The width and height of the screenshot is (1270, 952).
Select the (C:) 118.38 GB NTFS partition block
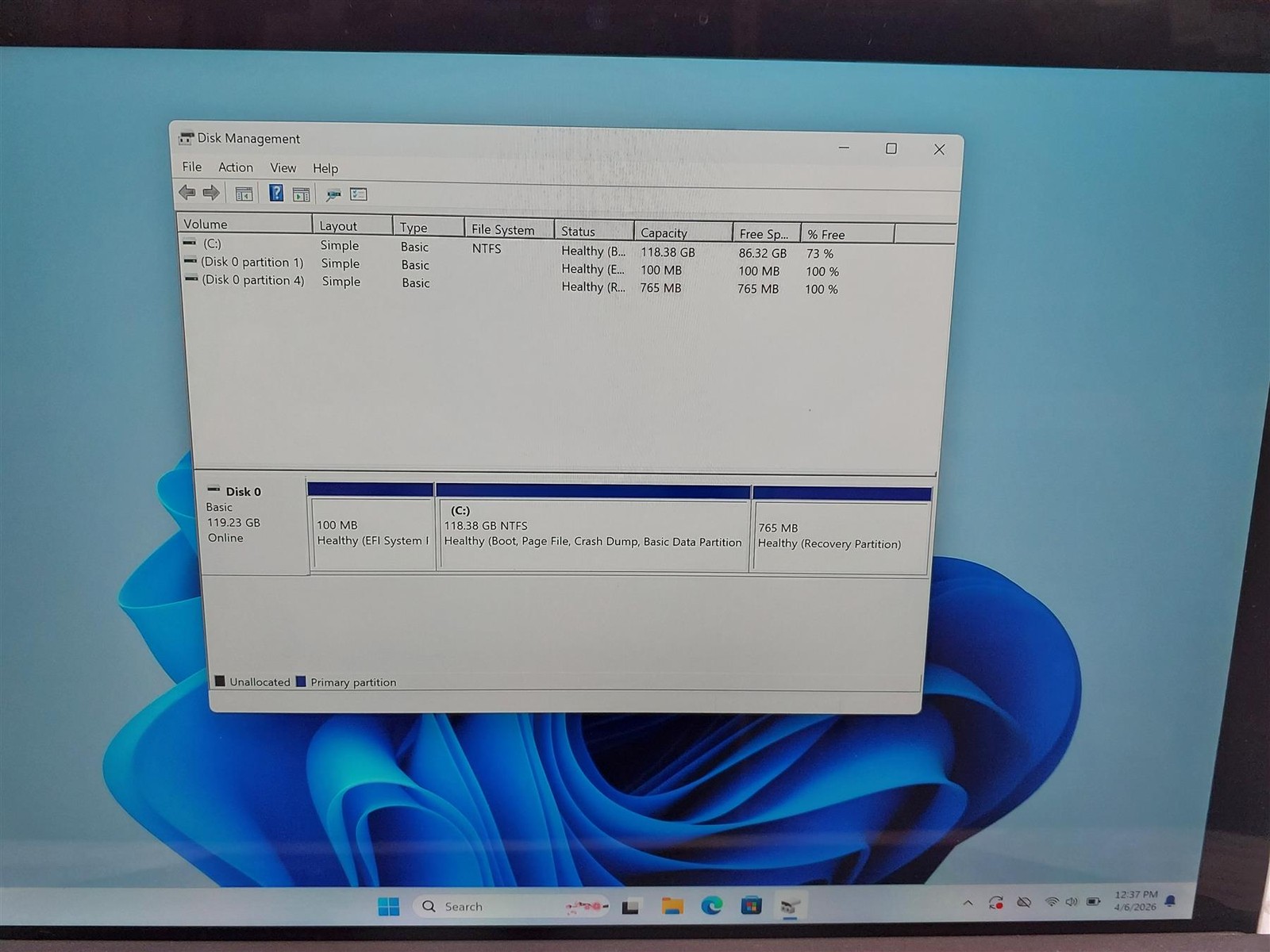[593, 528]
